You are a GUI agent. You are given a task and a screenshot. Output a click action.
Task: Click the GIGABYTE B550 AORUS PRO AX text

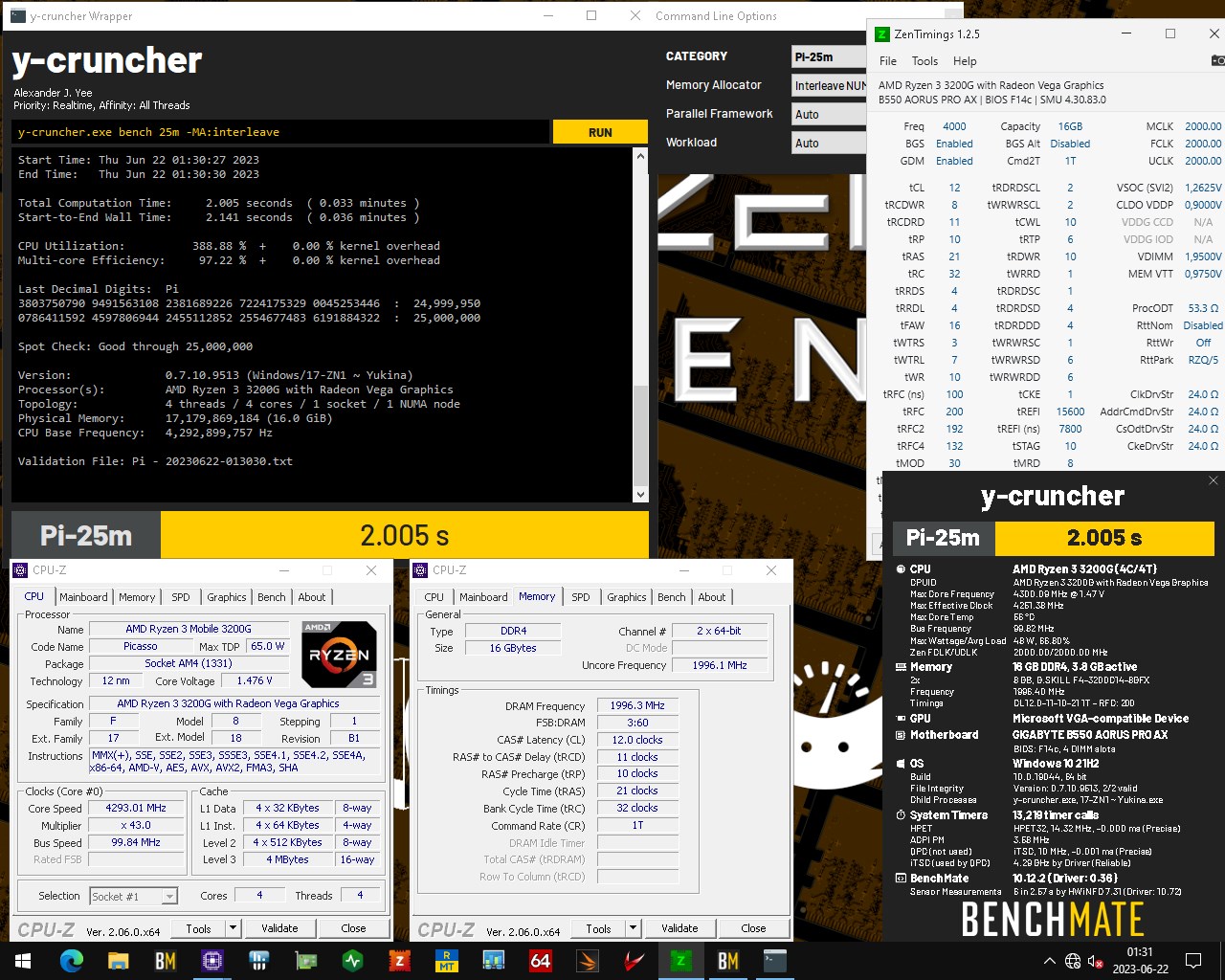coord(1090,735)
